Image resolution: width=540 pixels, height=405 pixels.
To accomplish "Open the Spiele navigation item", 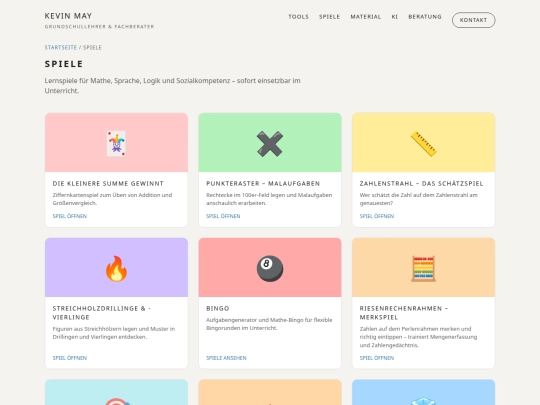I will pos(329,17).
